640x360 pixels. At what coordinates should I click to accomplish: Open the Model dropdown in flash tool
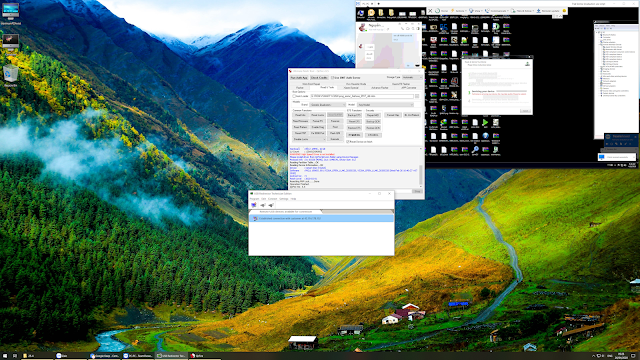tap(385, 105)
